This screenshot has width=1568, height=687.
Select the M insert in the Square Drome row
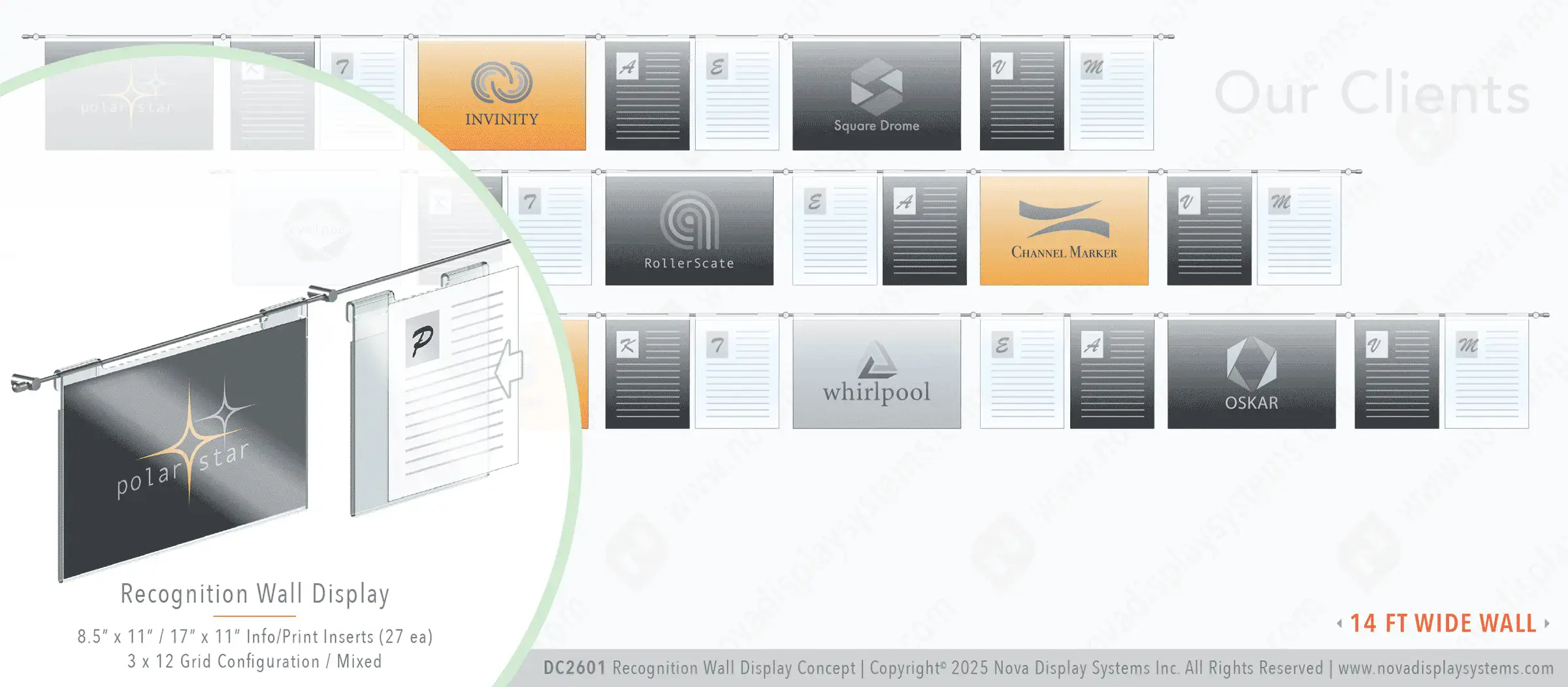tap(1111, 95)
